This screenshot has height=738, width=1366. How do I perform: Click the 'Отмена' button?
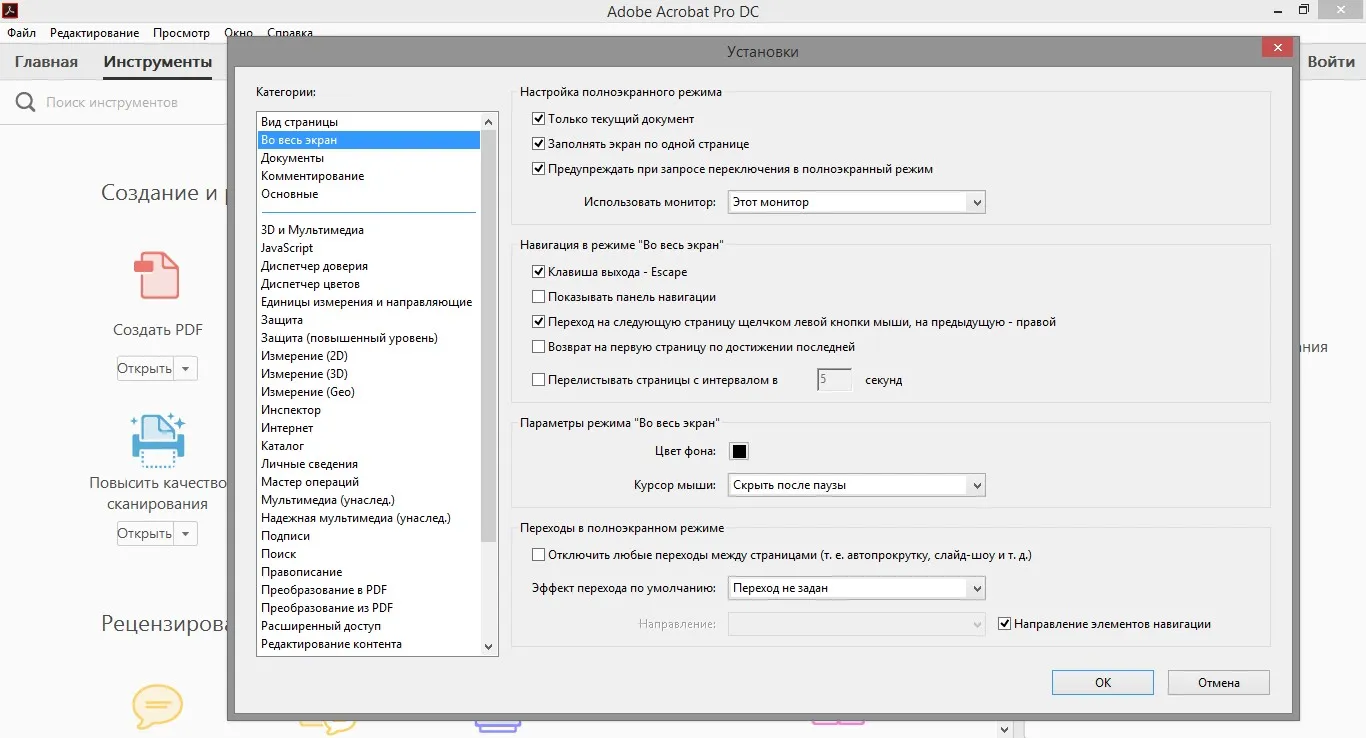tap(1219, 683)
